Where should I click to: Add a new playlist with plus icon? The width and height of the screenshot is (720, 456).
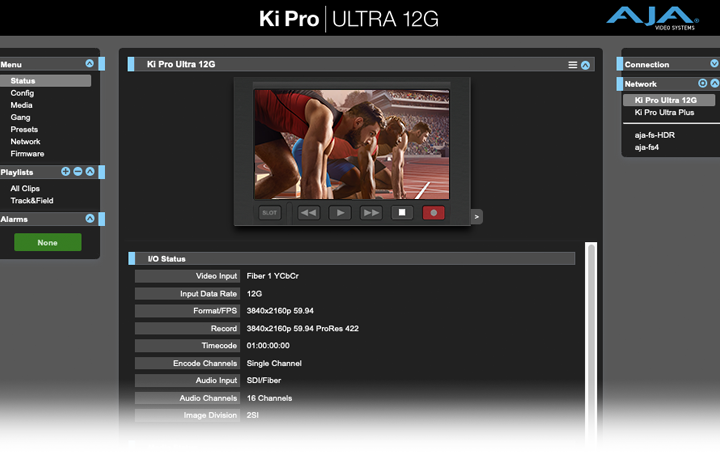pos(66,172)
